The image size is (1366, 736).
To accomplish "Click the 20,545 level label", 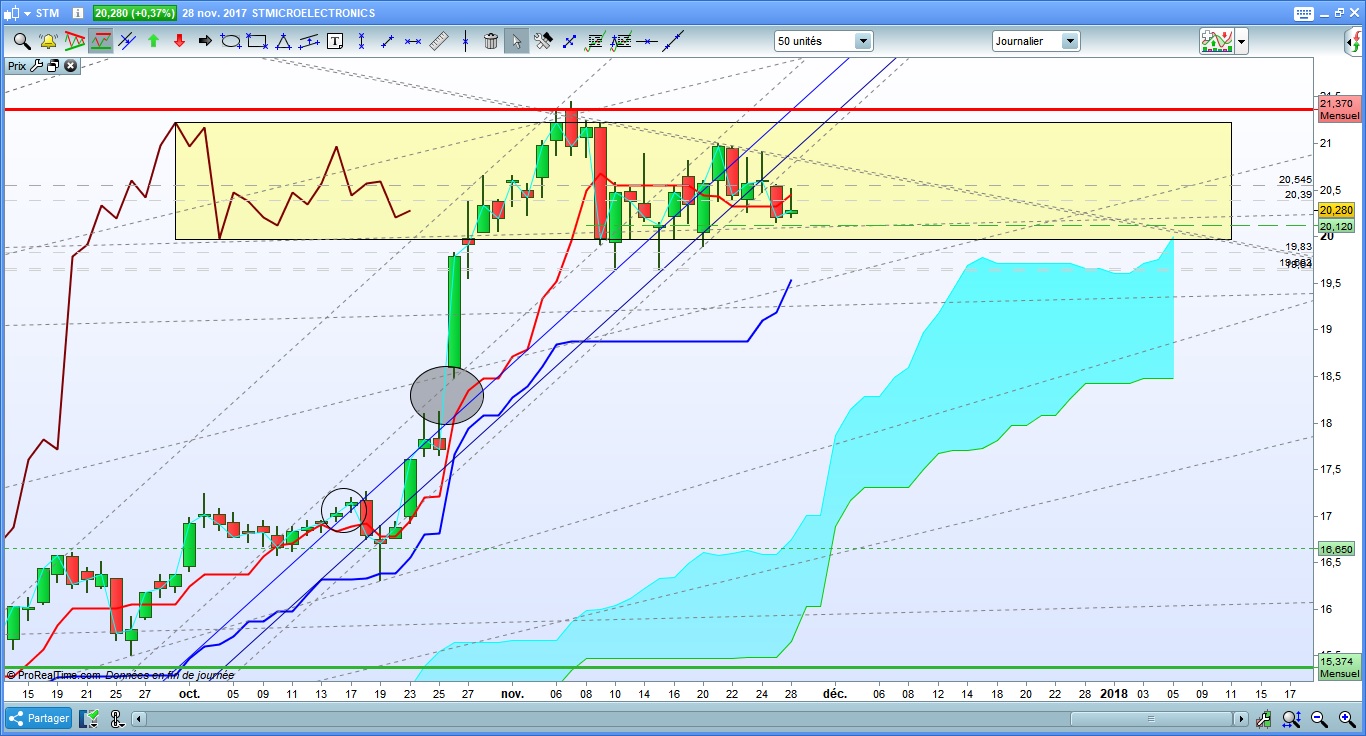I will [1295, 180].
